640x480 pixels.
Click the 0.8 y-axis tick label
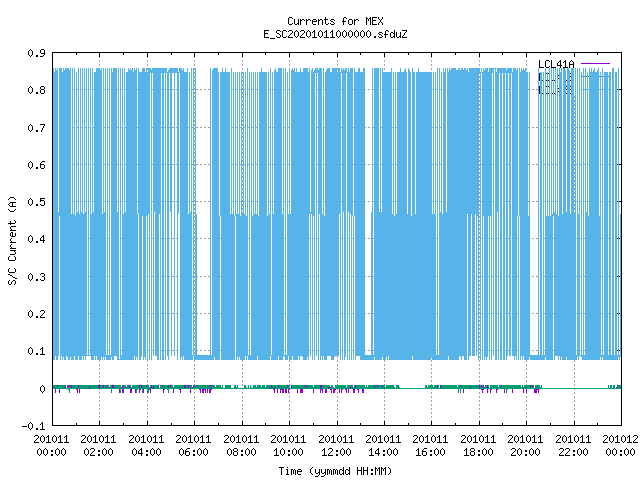pyautogui.click(x=36, y=90)
